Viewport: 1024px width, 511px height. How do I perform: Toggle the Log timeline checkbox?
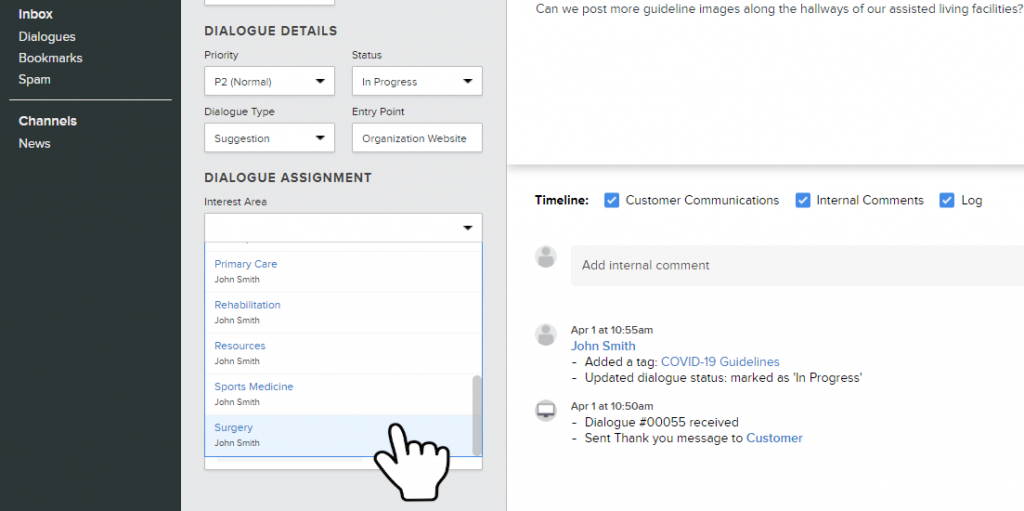tap(947, 201)
